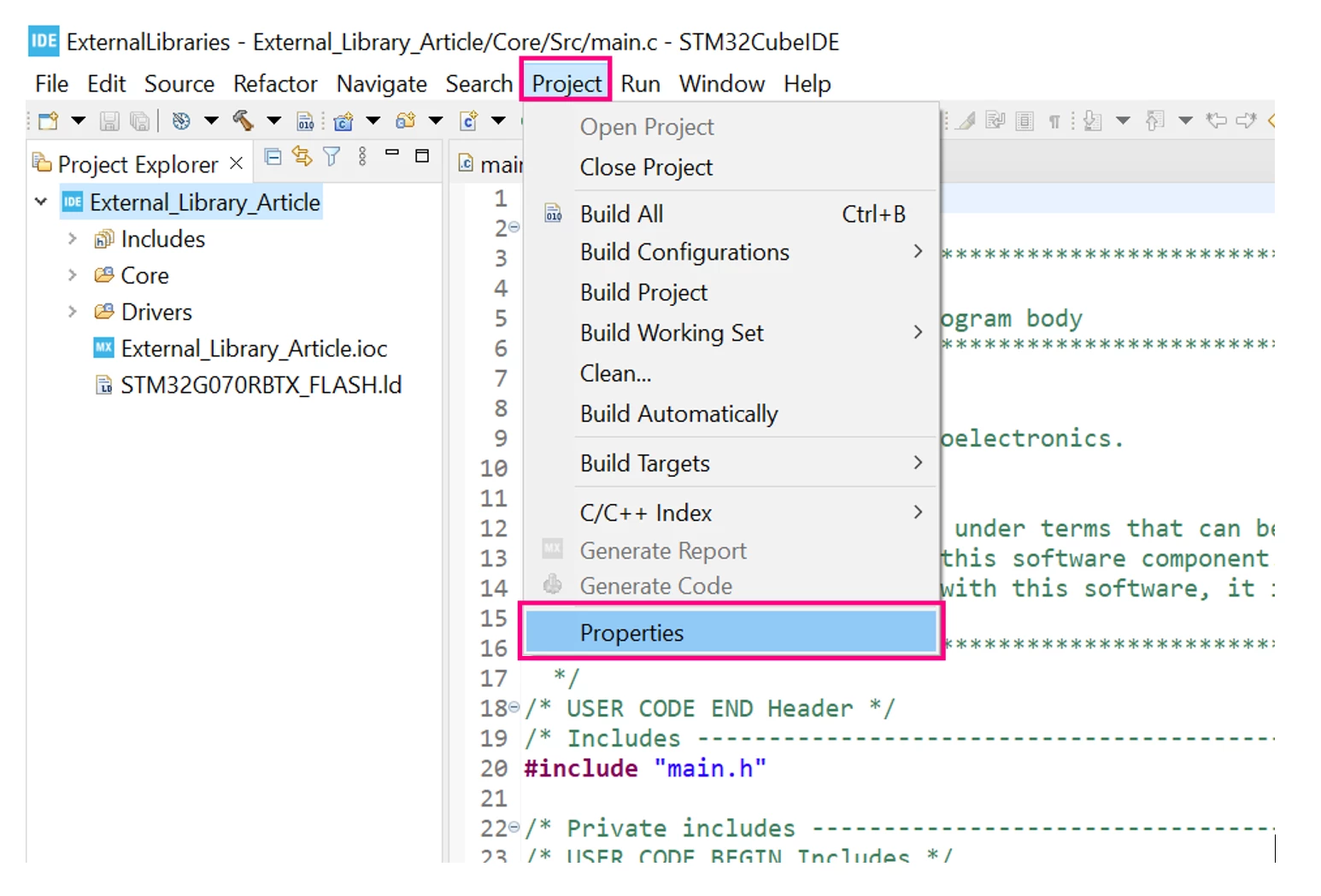Expand the Drivers folder node
Screen dimensions: 1321x896
pyautogui.click(x=73, y=312)
